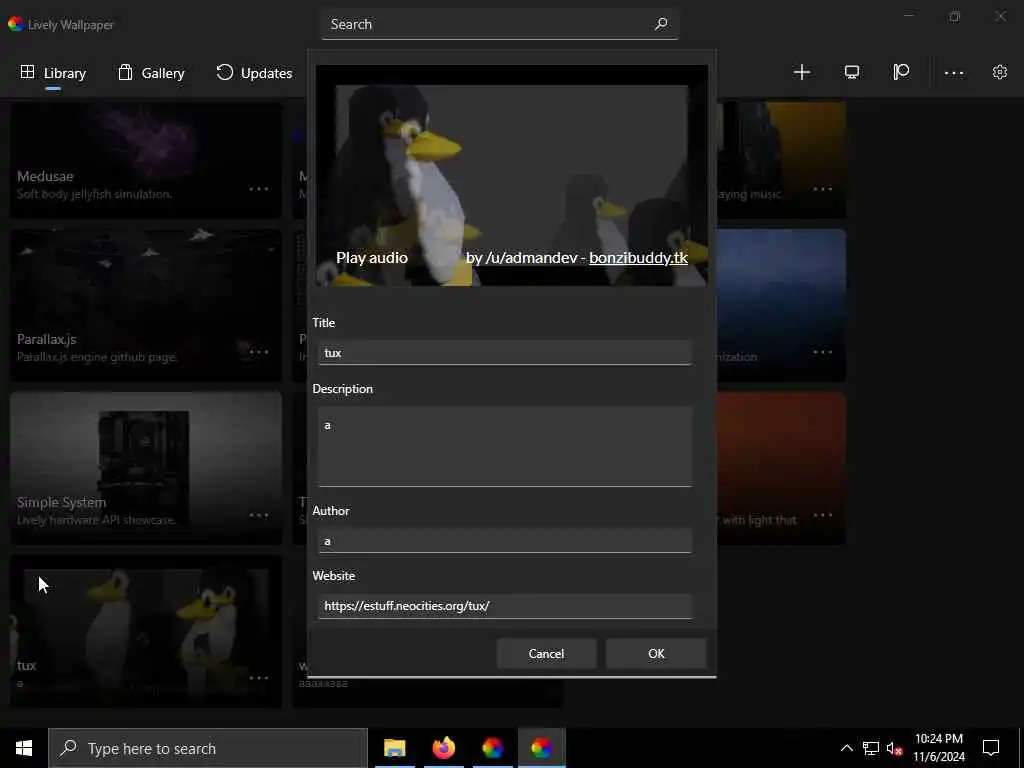Switch to the Gallery tab
Viewport: 1024px width, 768px height.
[152, 72]
